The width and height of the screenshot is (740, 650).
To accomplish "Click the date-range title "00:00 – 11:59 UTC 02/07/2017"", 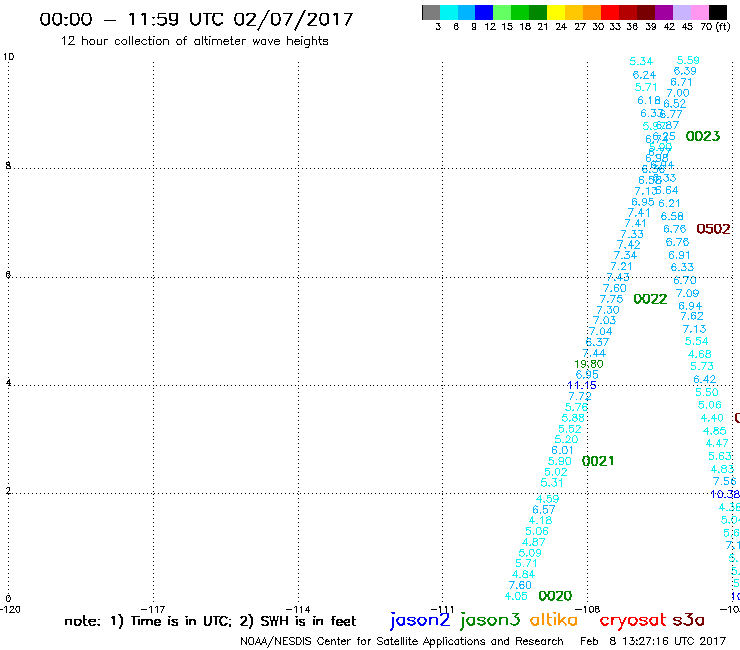I will point(196,19).
